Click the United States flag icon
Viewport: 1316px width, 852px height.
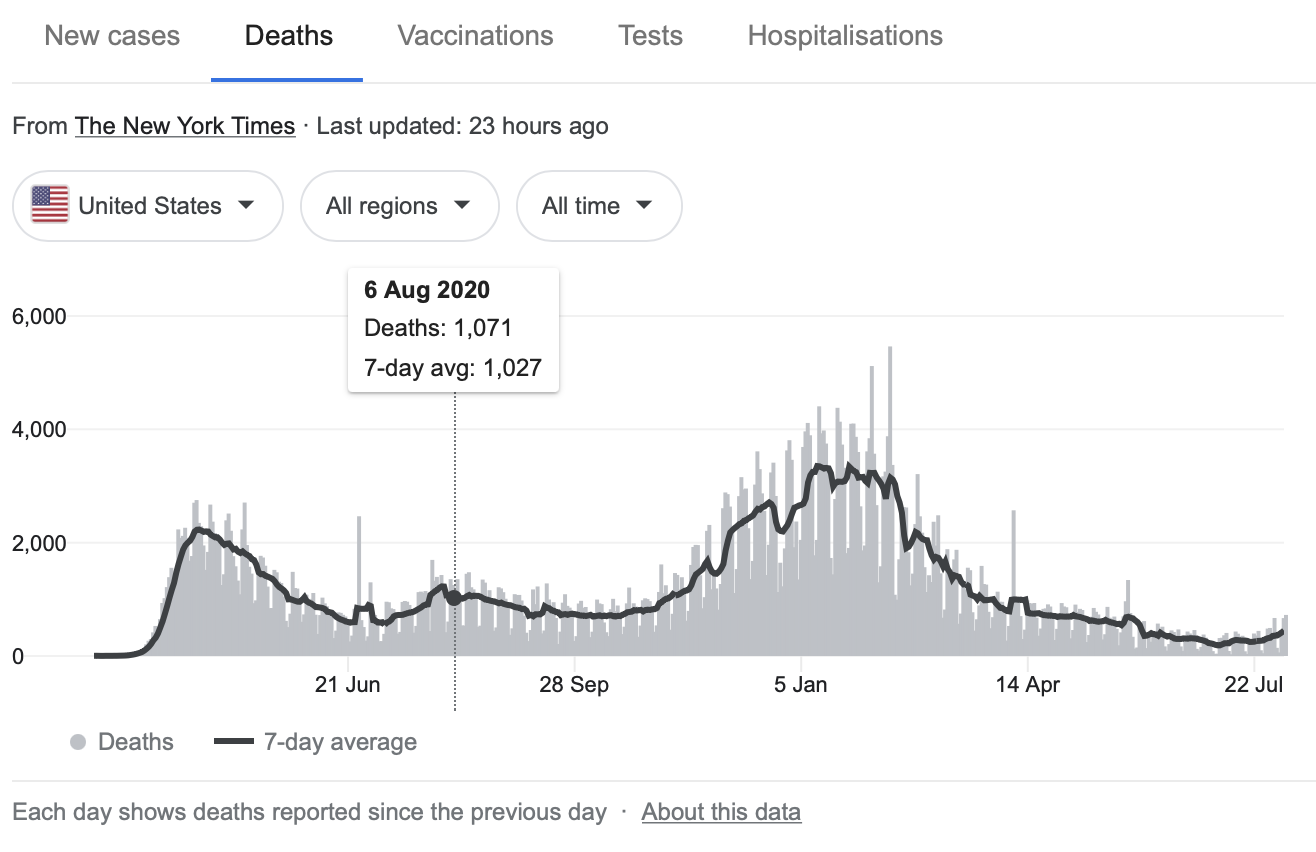coord(50,205)
